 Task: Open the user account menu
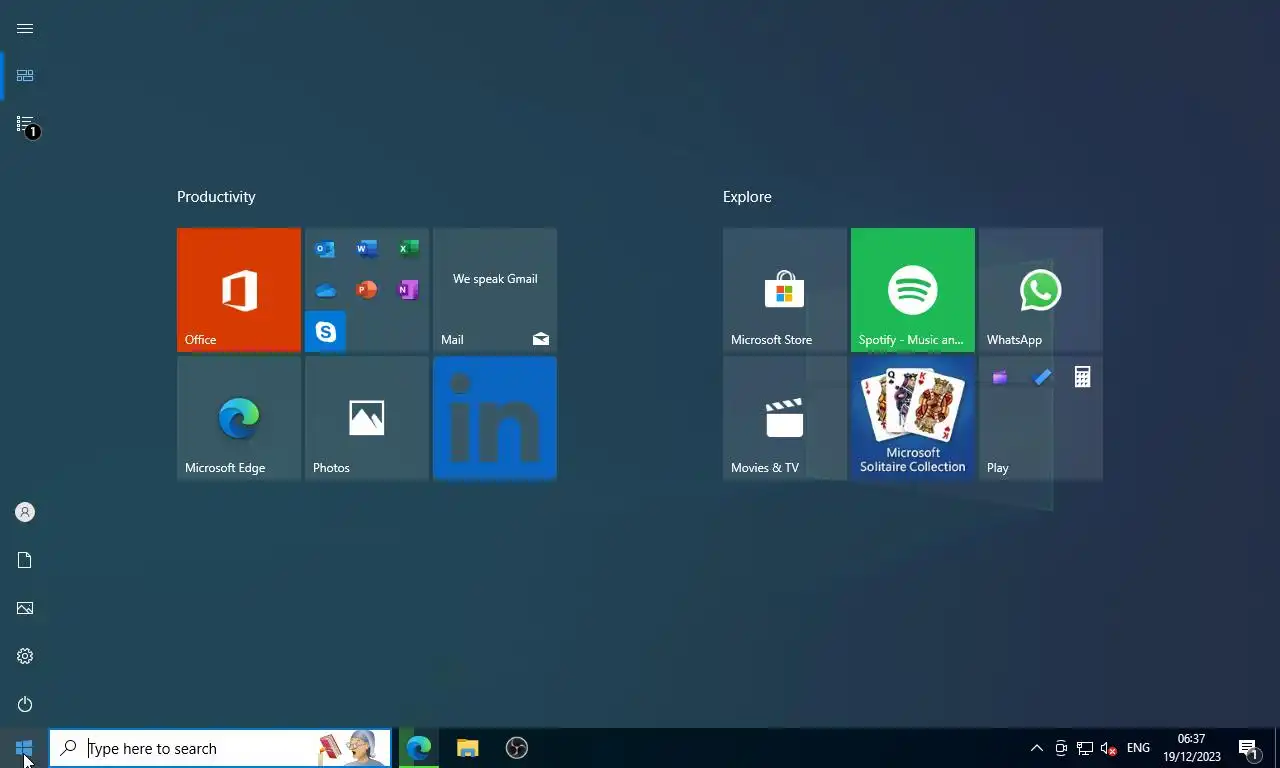tap(25, 512)
